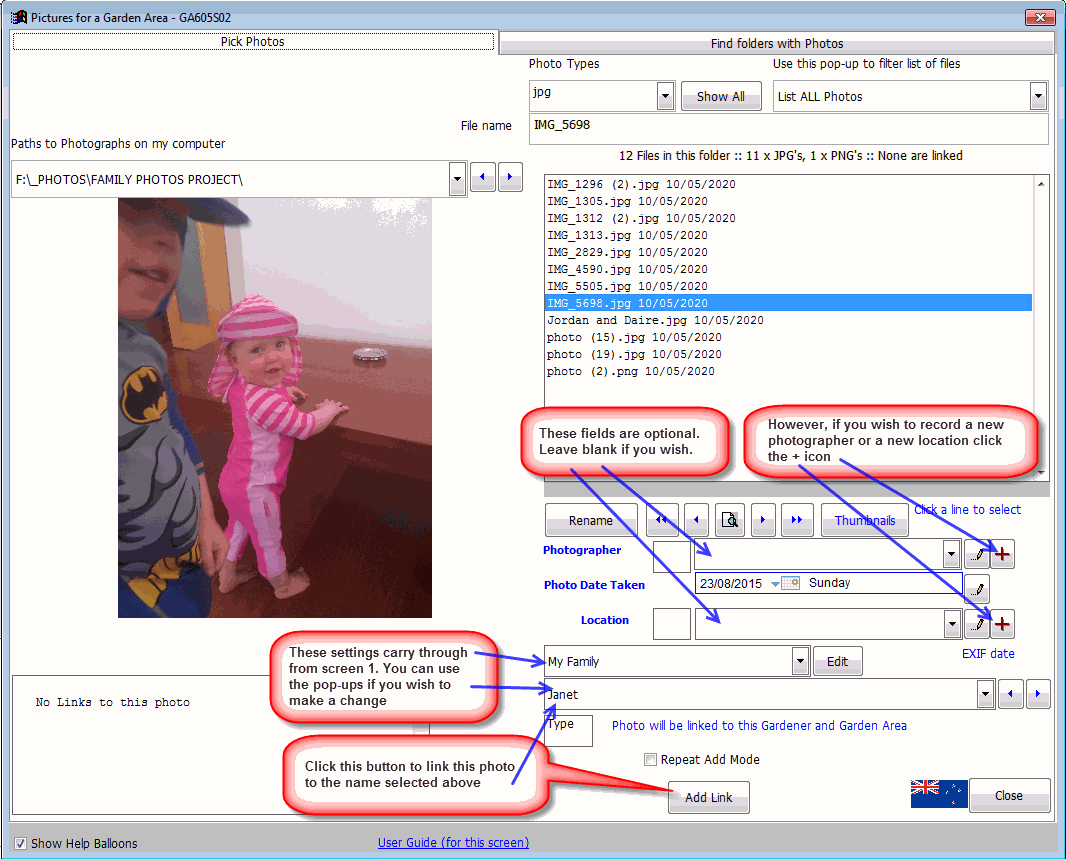This screenshot has width=1066, height=859.
Task: Click the Add Link button
Action: [708, 797]
